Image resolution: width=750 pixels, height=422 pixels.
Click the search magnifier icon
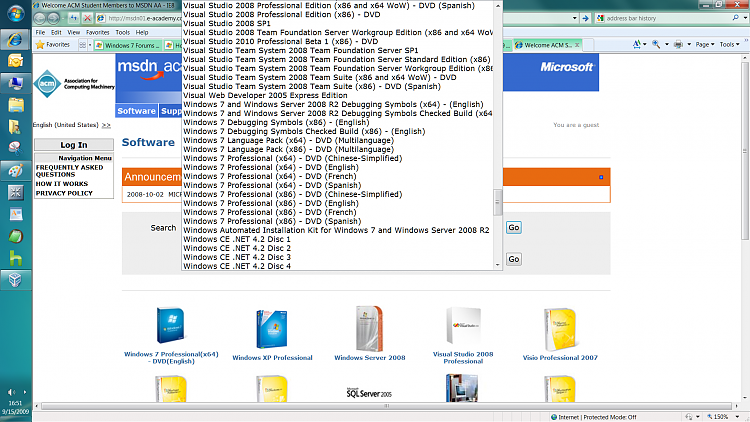[735, 18]
